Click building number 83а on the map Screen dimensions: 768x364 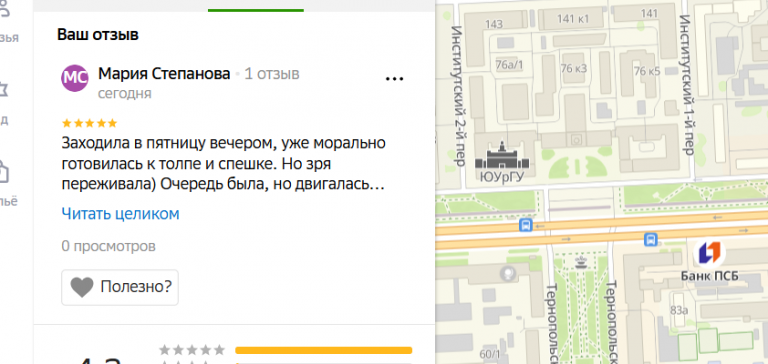tap(679, 310)
